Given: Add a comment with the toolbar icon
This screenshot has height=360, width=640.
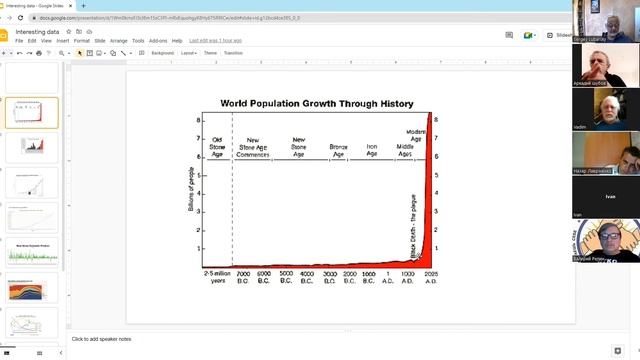Looking at the screenshot, I should tap(142, 53).
